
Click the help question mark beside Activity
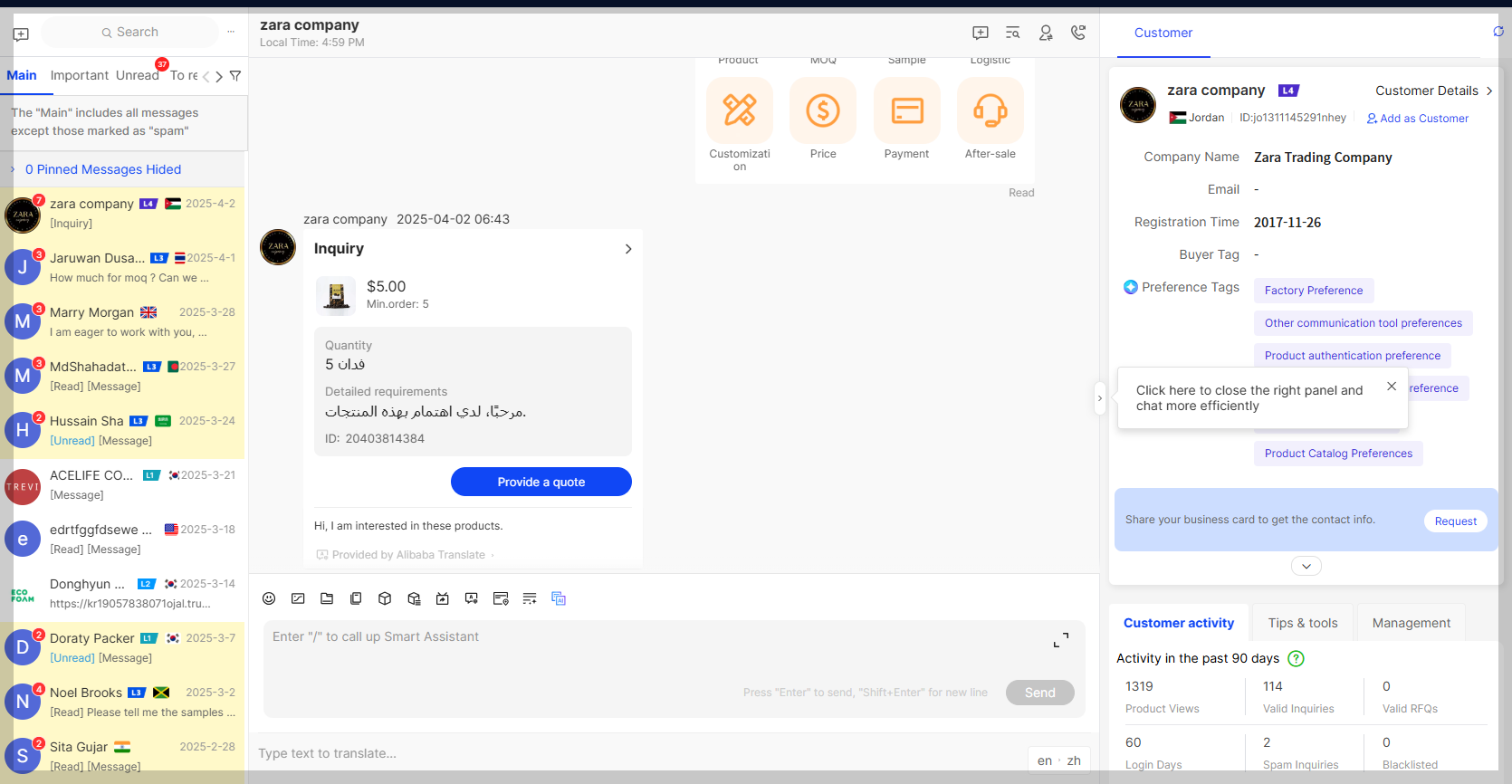[x=1297, y=658]
